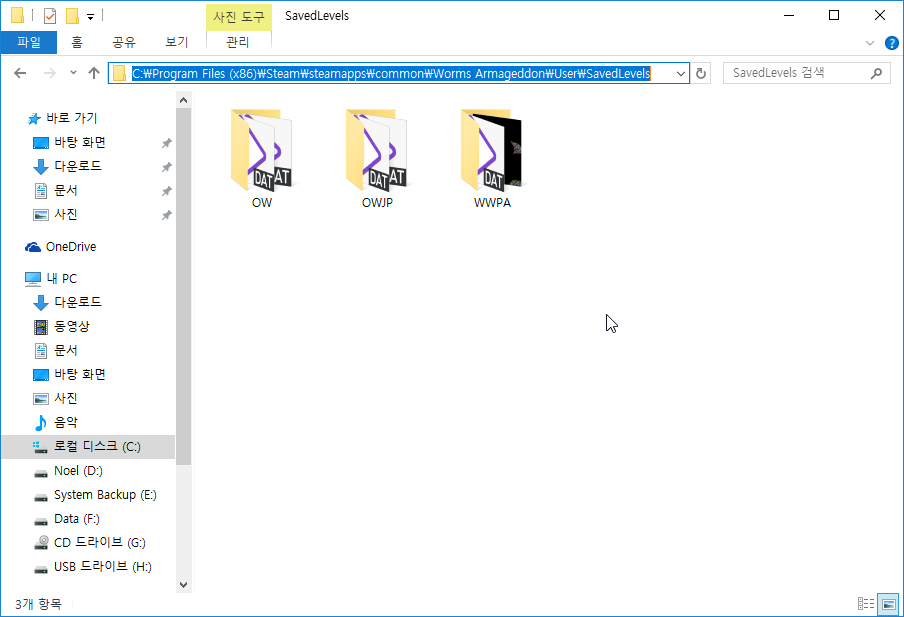
Task: Click the properties quick access icon
Action: [50, 16]
